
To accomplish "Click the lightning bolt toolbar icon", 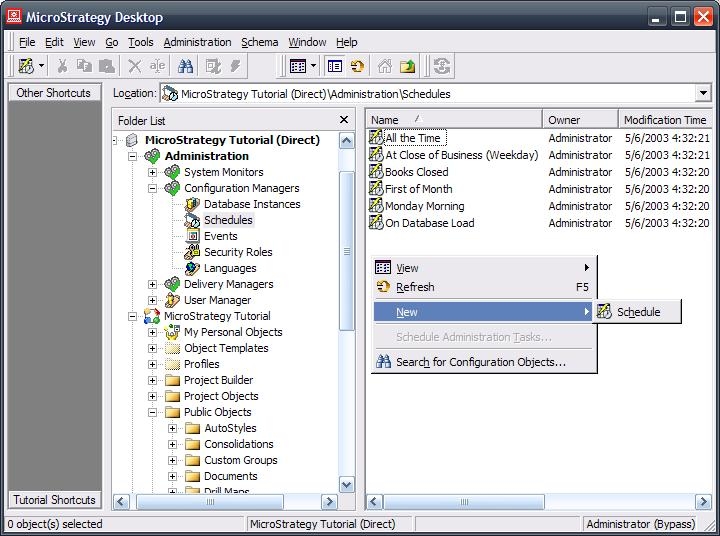I will (x=236, y=67).
